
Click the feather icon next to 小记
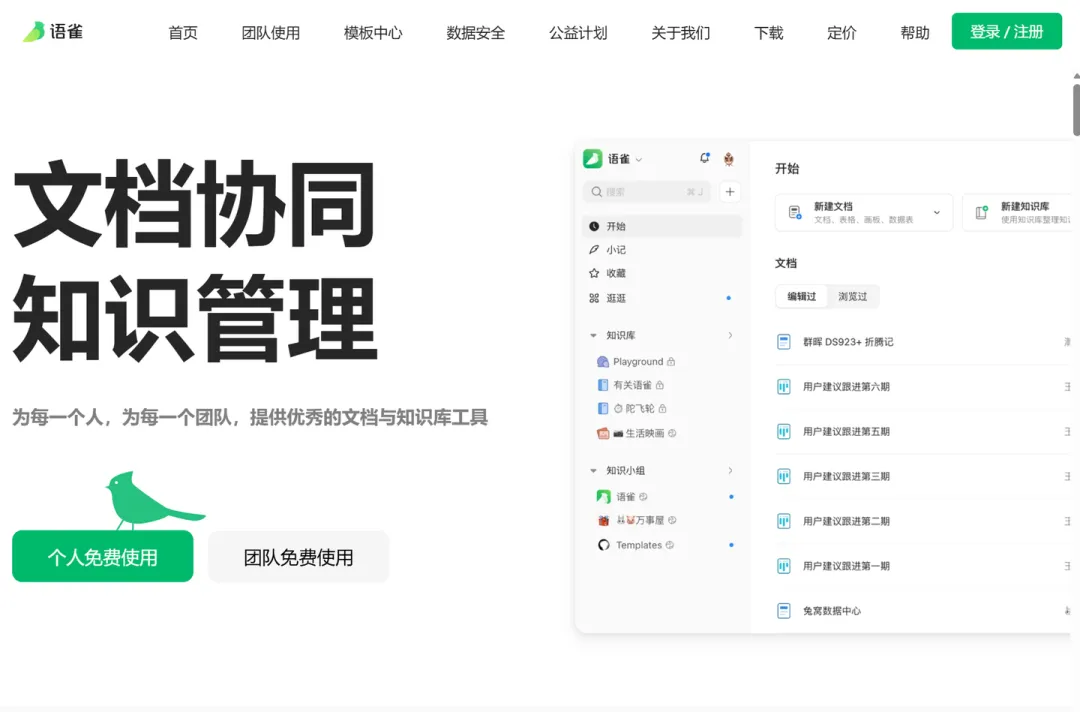[594, 250]
